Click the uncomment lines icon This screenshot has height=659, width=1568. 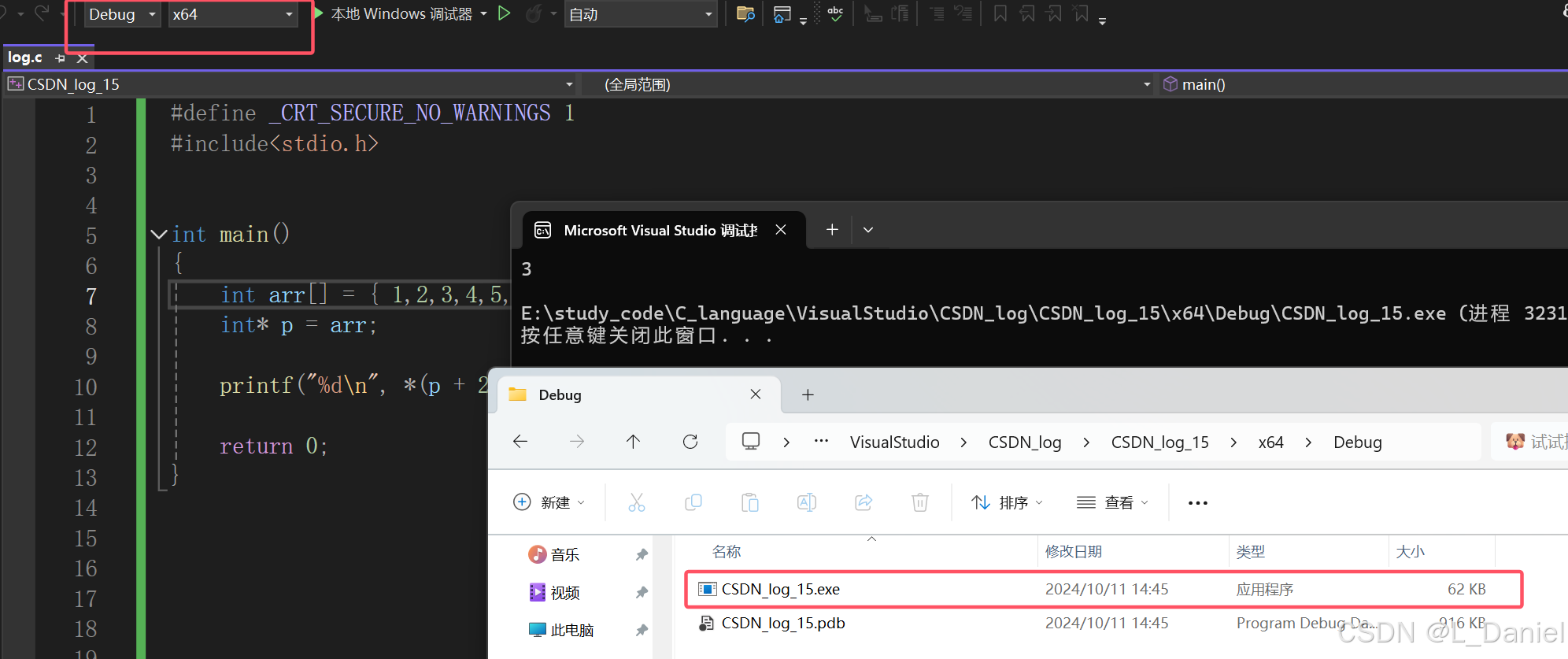[x=963, y=14]
